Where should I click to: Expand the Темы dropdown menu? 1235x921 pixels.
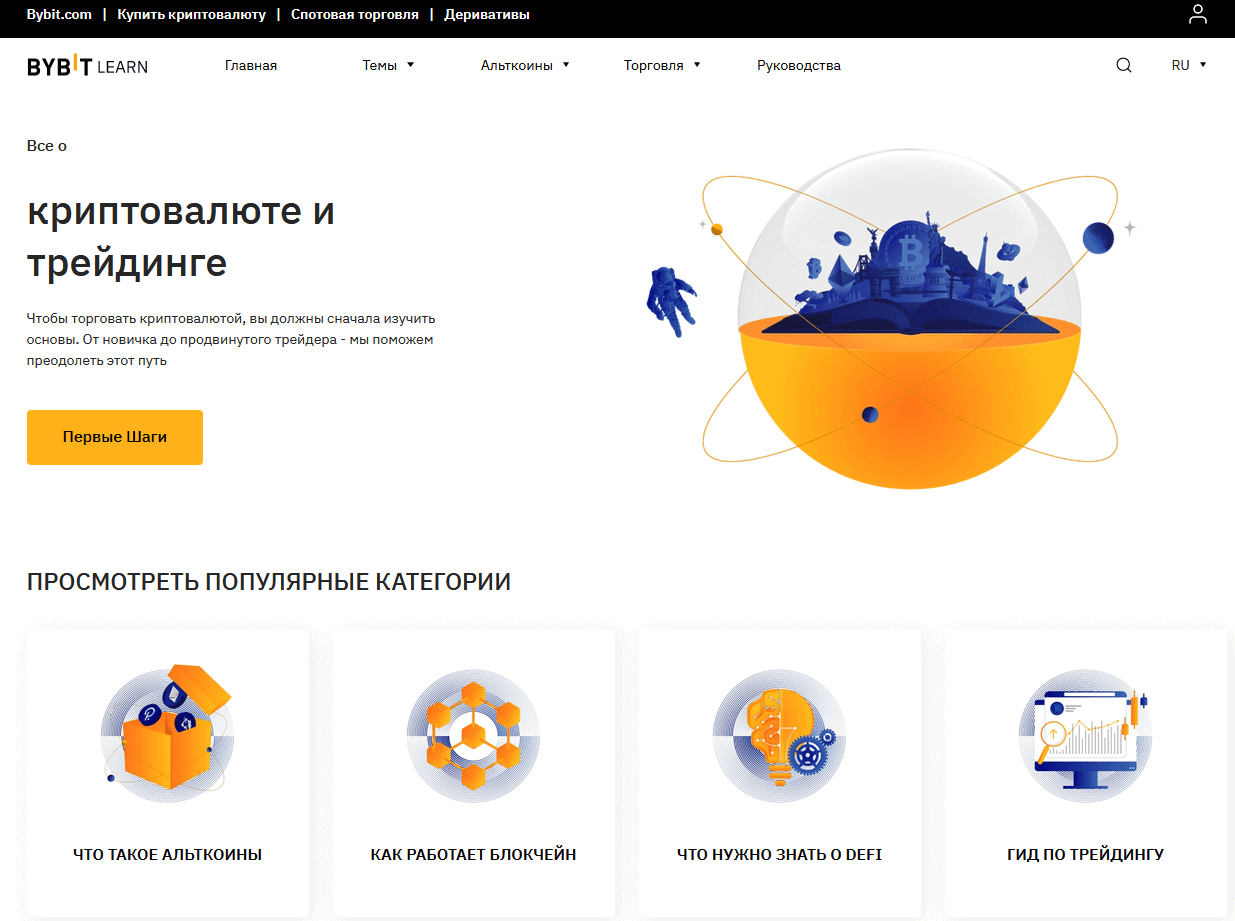(388, 65)
